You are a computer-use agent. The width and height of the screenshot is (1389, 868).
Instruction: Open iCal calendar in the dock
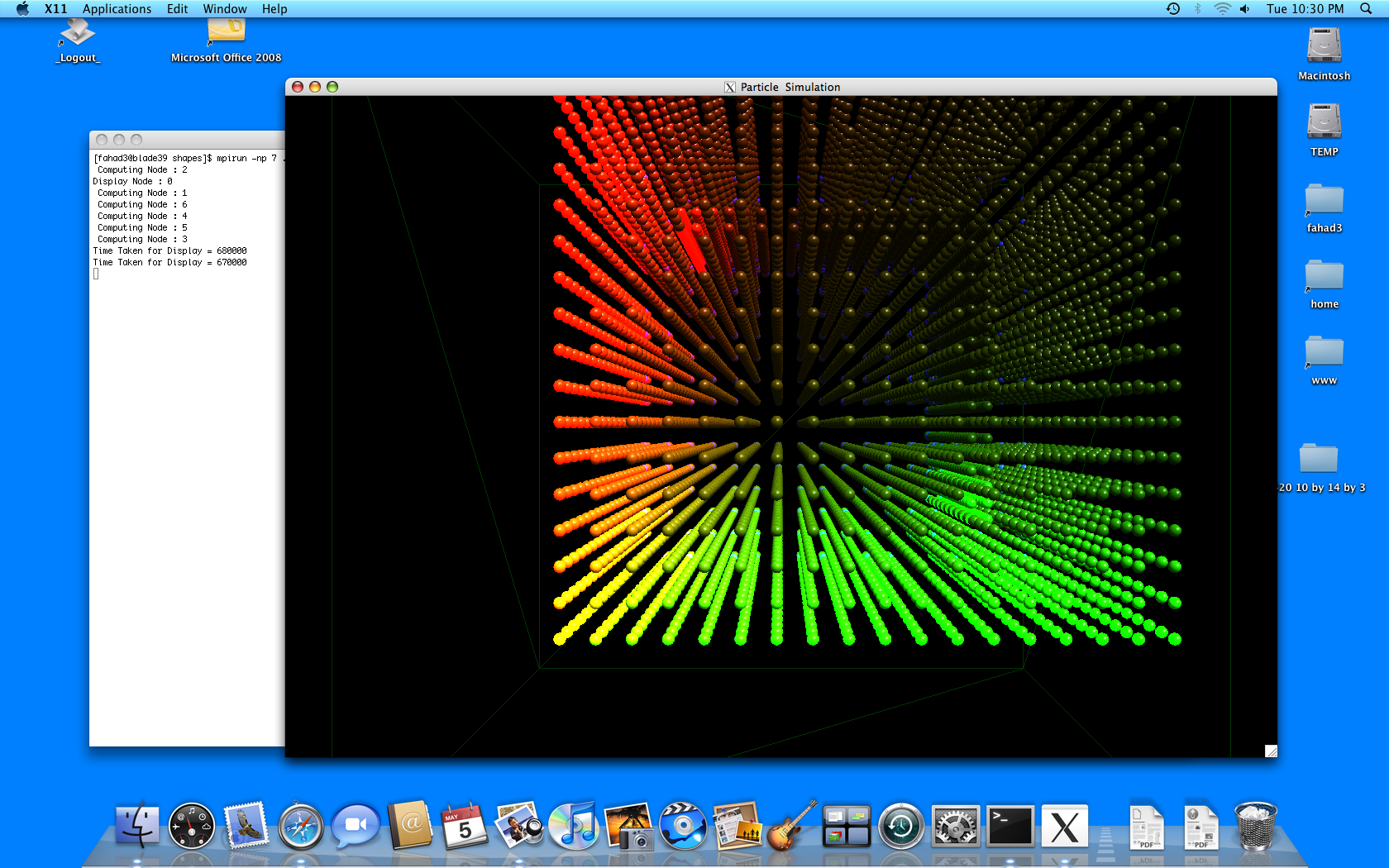(x=465, y=826)
